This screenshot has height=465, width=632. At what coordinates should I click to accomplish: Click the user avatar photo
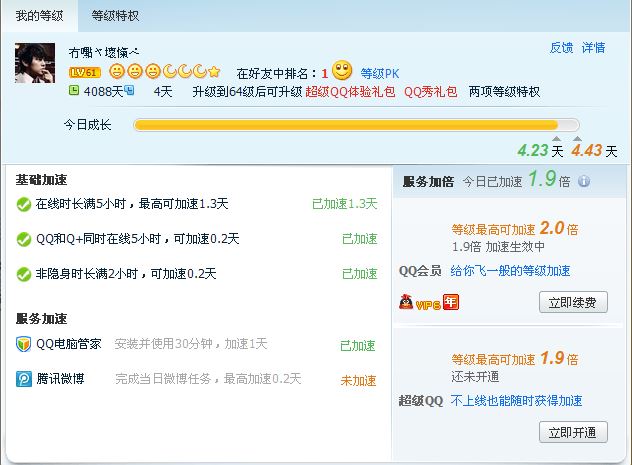point(35,63)
